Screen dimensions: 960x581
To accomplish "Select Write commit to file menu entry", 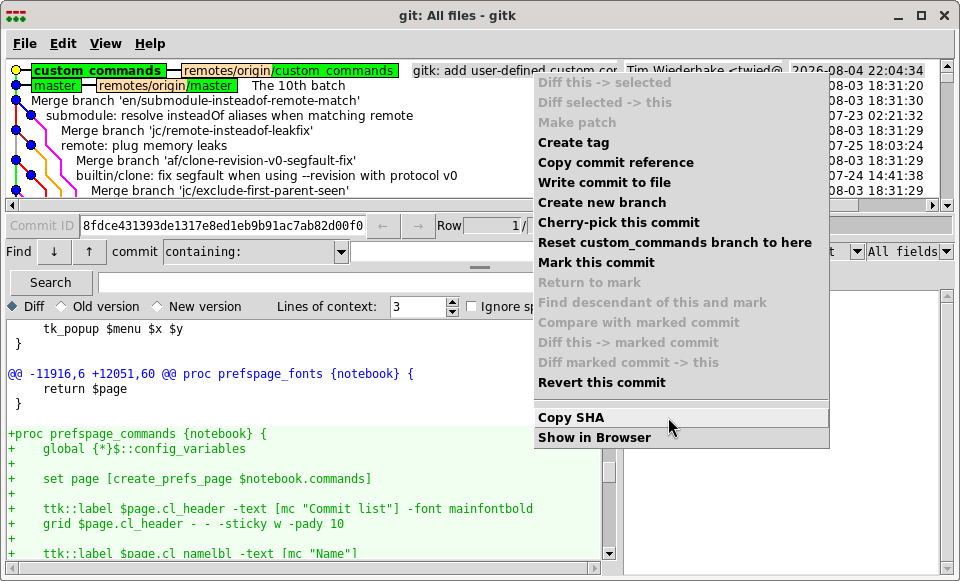I will tap(681, 182).
